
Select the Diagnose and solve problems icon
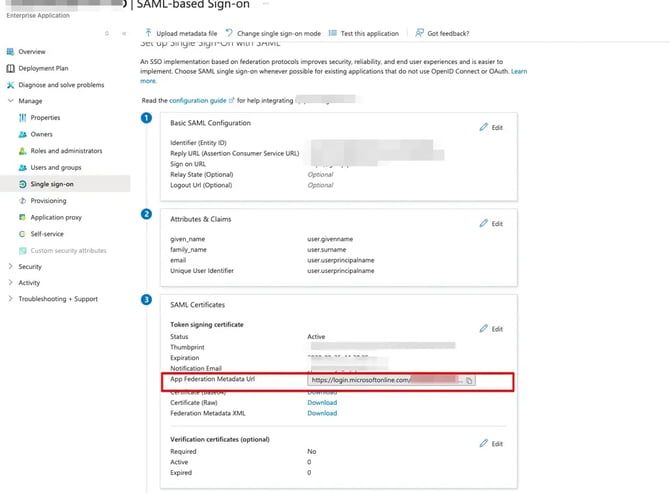tap(10, 85)
